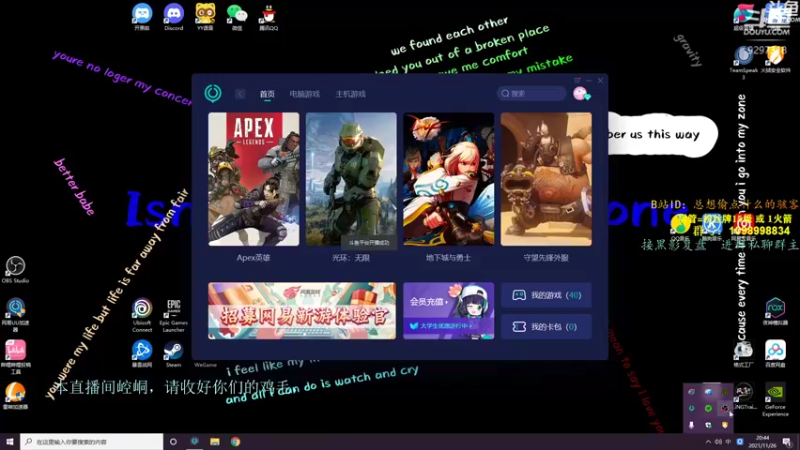Launch Epic Games Launcher from the desktop
The image size is (800, 450).
click(x=173, y=315)
